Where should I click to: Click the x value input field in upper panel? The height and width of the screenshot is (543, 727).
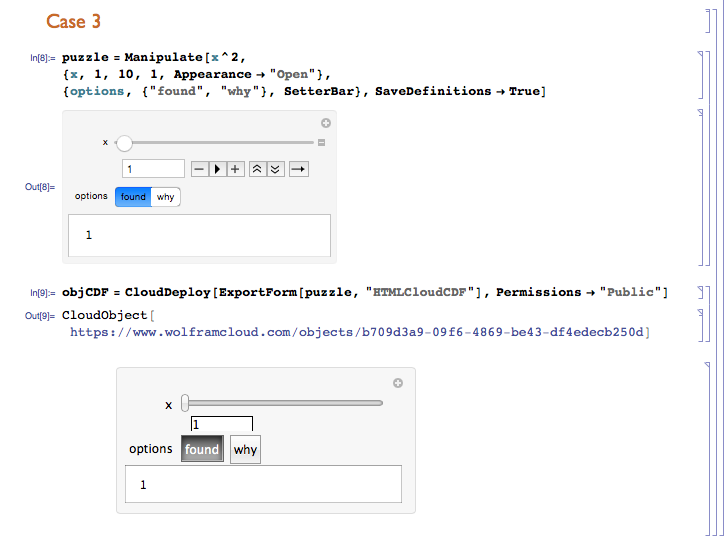pos(153,169)
